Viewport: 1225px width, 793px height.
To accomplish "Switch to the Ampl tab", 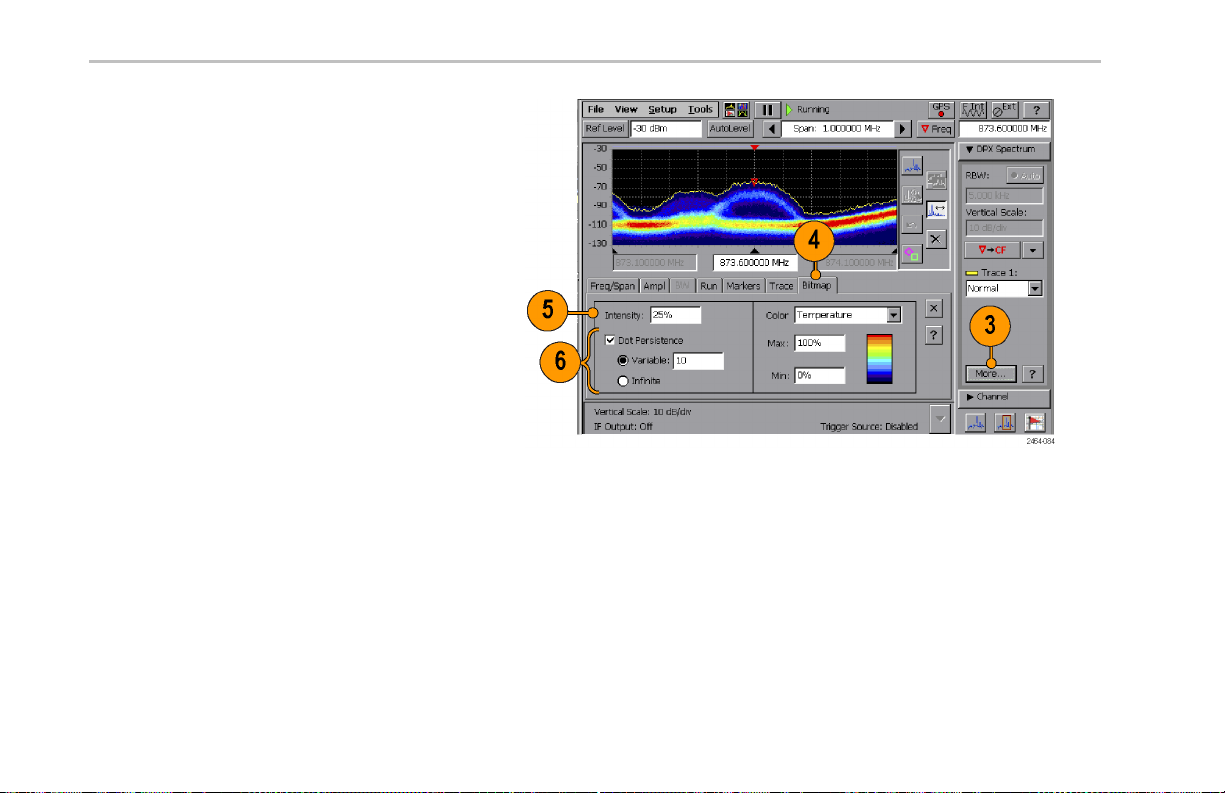I will (654, 286).
